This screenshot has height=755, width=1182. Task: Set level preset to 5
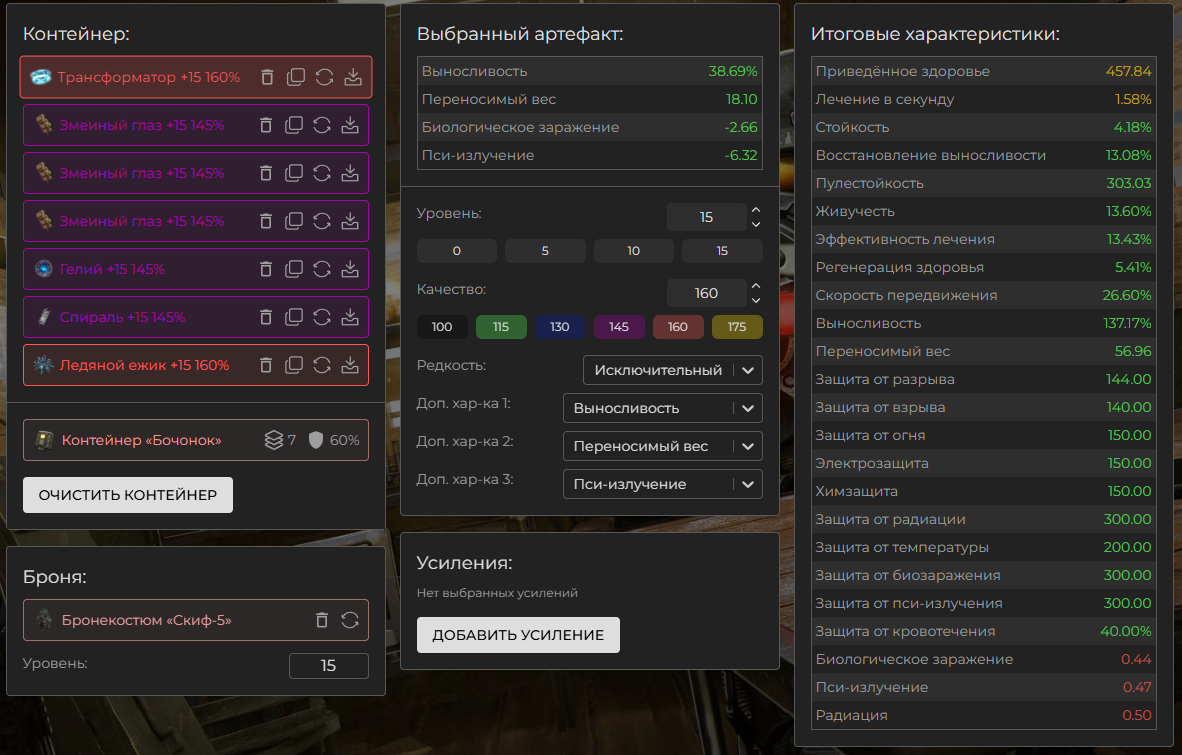tap(545, 251)
